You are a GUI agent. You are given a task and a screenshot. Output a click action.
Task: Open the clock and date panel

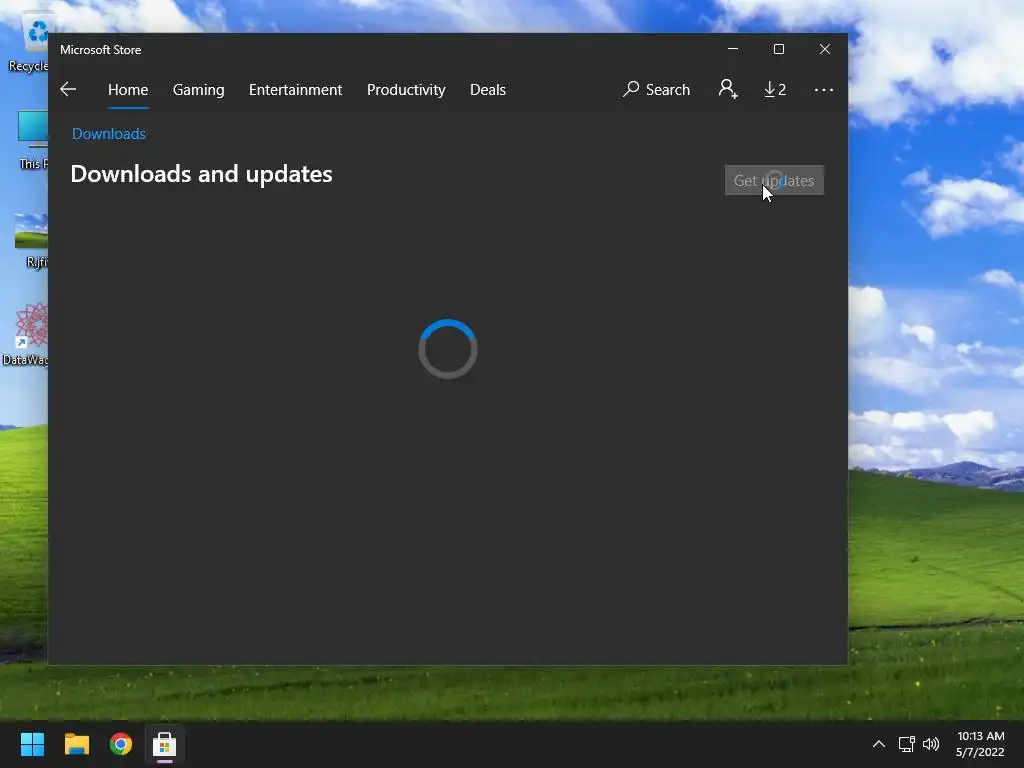point(980,744)
